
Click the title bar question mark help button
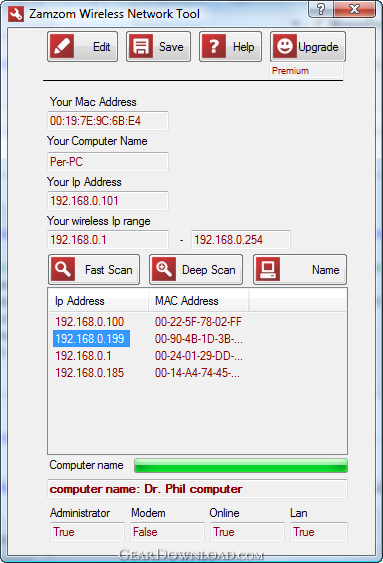pos(321,9)
